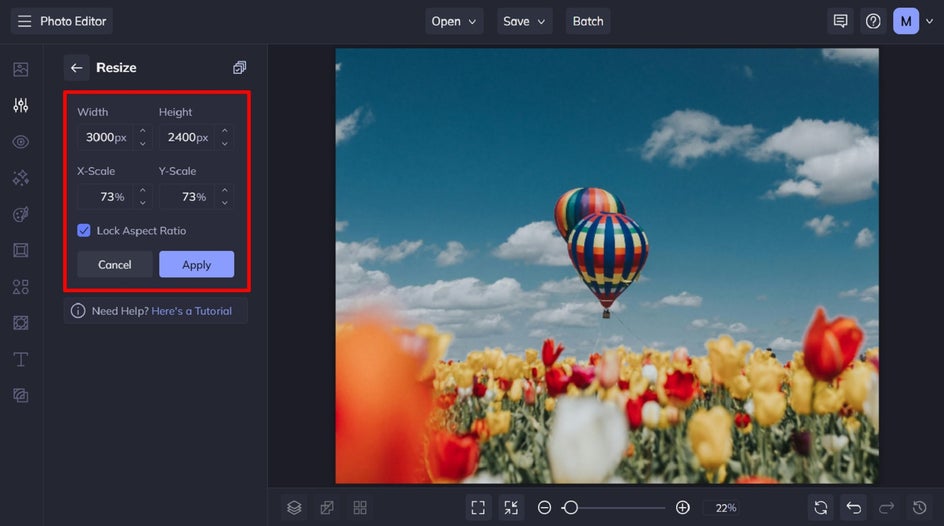The width and height of the screenshot is (944, 526).
Task: Open the Artsy palette icon
Action: (20, 214)
